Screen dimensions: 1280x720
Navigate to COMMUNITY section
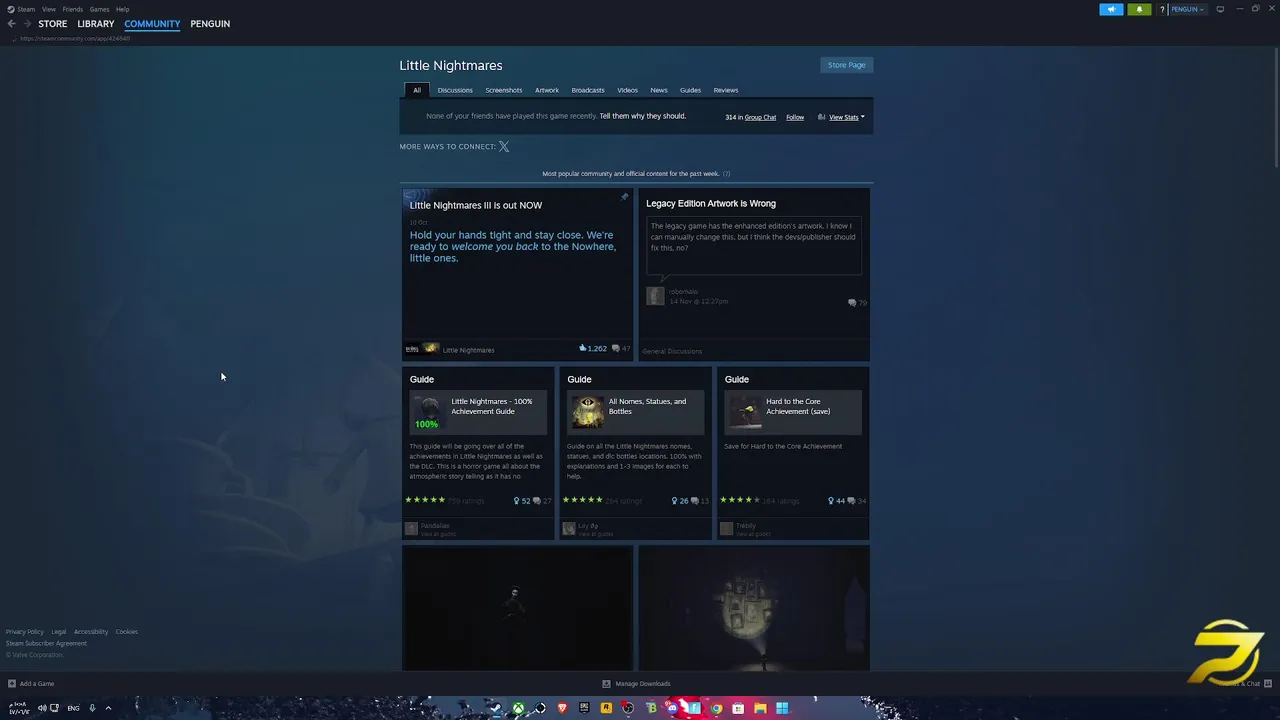point(152,24)
